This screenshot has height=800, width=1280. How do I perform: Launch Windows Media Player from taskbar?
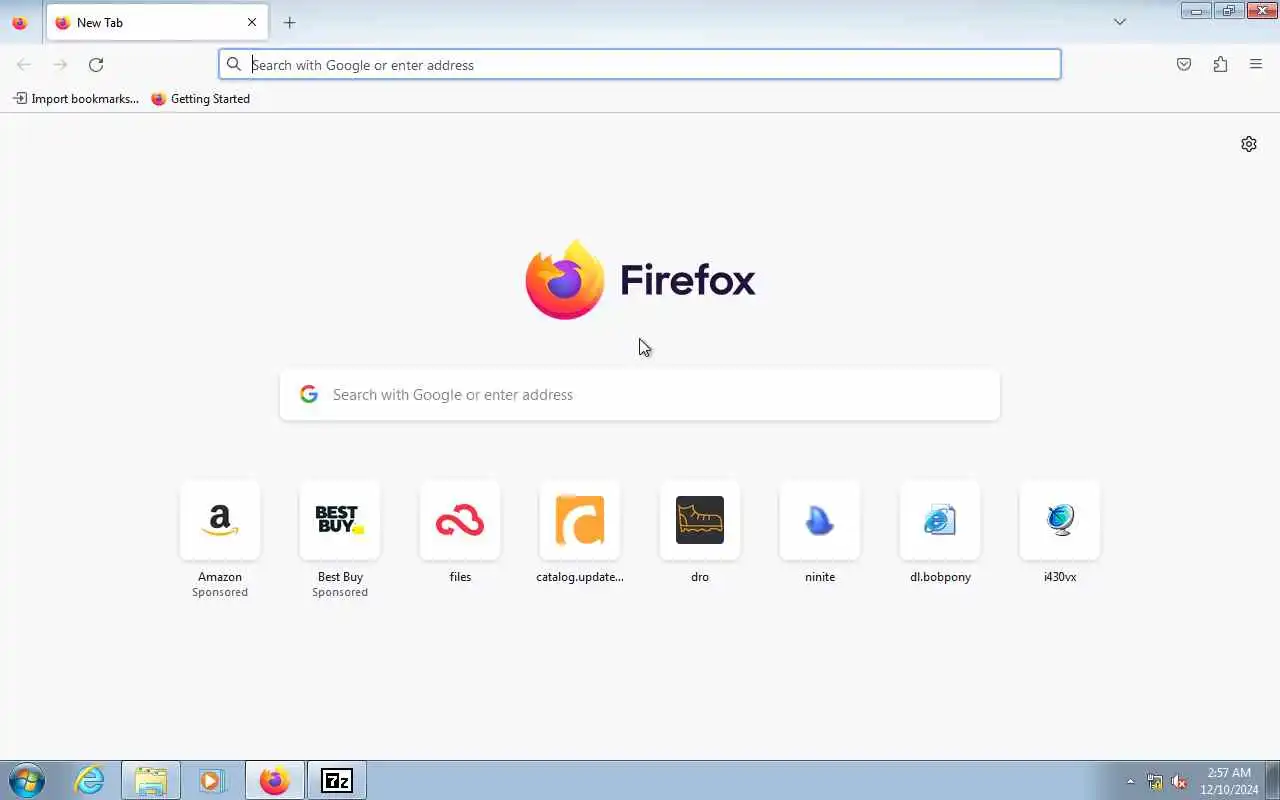point(212,780)
